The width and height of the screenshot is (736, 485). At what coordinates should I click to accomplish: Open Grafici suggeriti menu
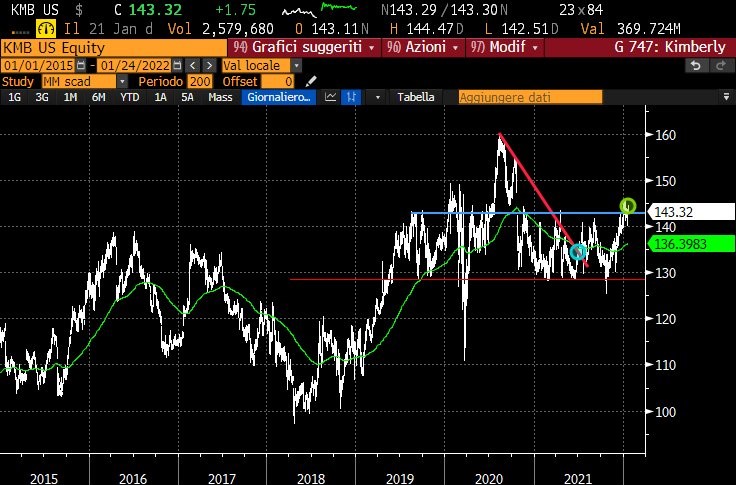pyautogui.click(x=304, y=47)
